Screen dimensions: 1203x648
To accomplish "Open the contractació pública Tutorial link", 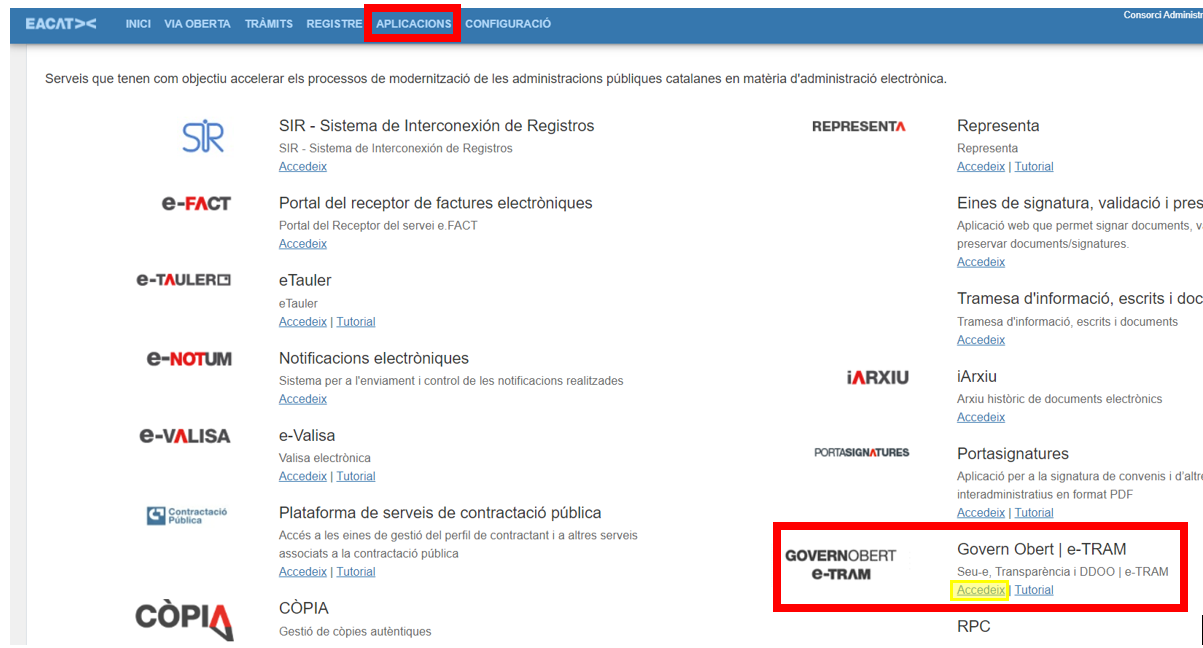I will click(x=356, y=572).
